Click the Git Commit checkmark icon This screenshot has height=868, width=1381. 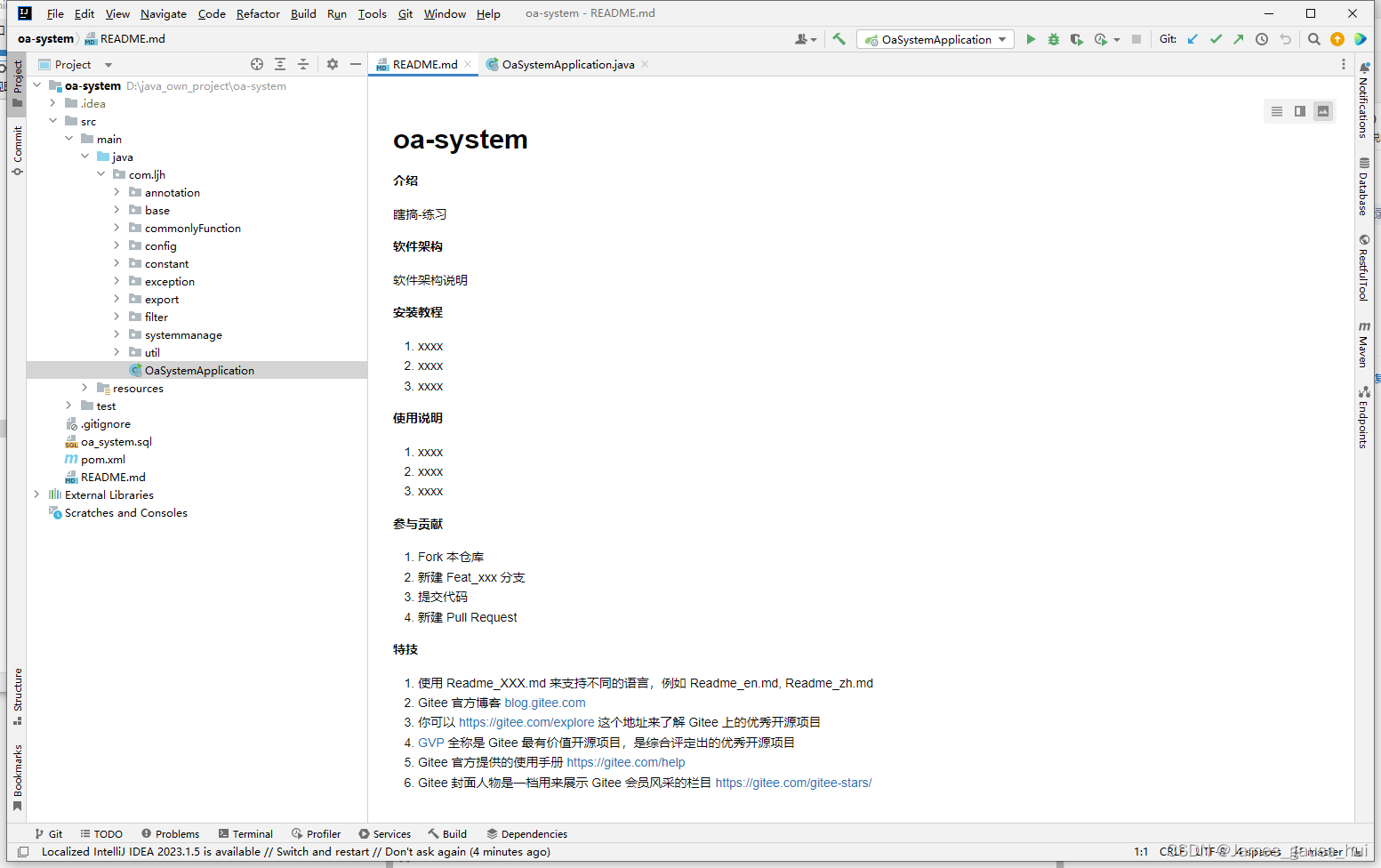tap(1216, 39)
